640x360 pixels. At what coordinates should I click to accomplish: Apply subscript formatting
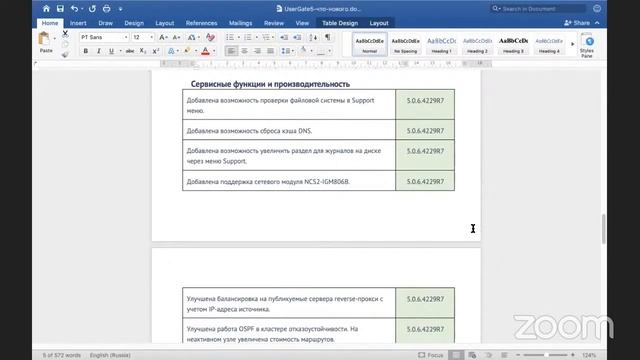click(x=143, y=51)
